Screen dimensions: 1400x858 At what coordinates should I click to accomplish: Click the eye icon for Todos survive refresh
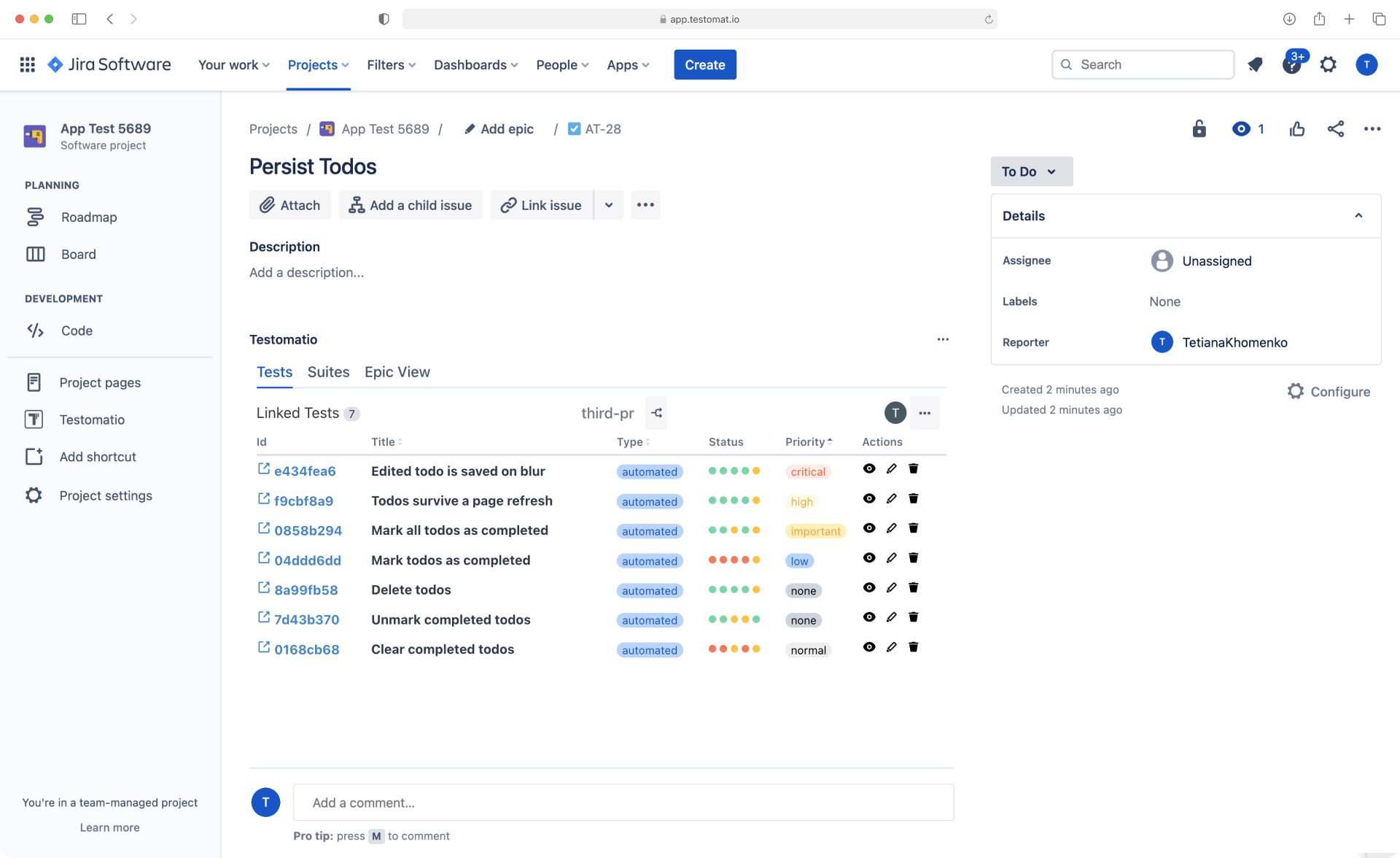869,499
